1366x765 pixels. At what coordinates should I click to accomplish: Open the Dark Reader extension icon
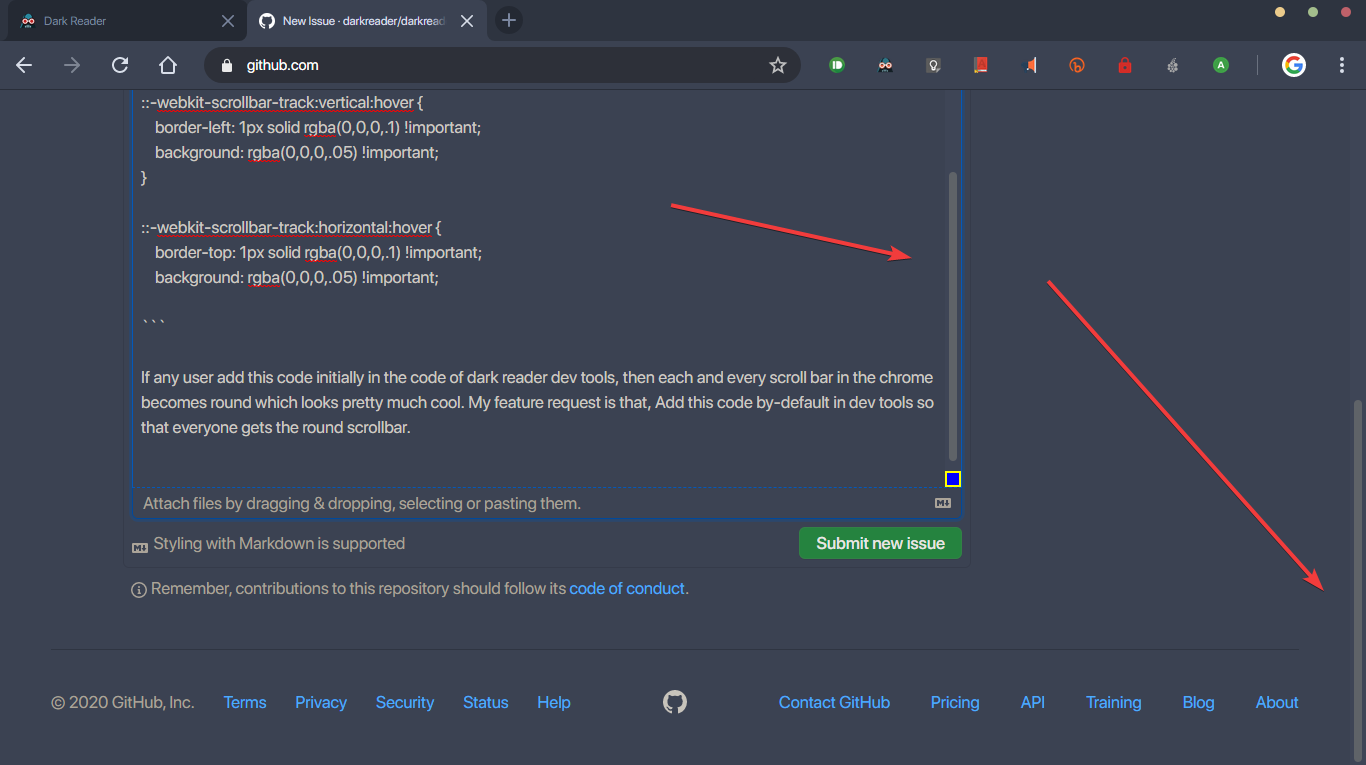885,64
